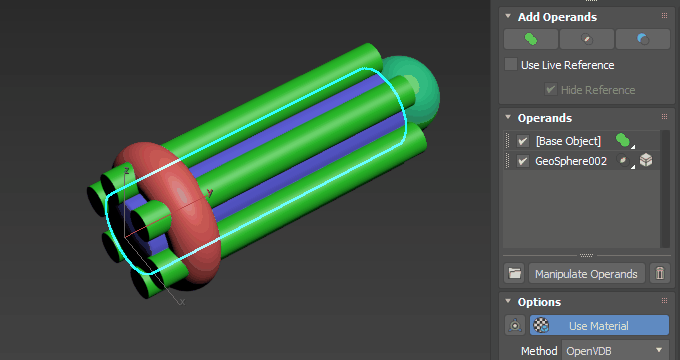Click the blue Add Operands intersect icon

coord(643,39)
